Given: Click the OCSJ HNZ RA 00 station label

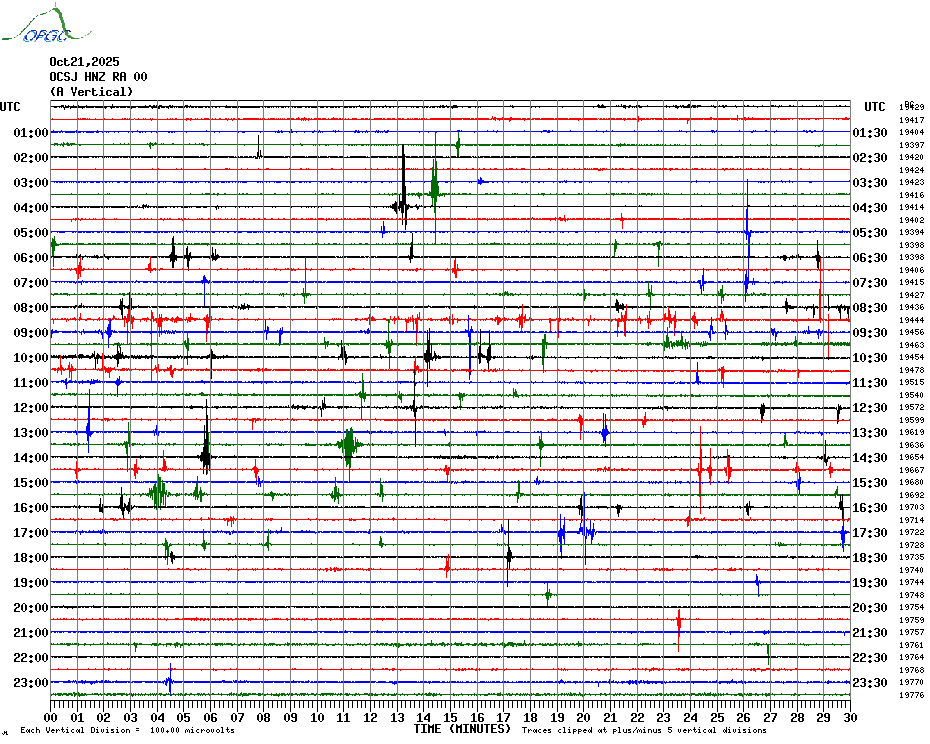Looking at the screenshot, I should click(x=98, y=77).
